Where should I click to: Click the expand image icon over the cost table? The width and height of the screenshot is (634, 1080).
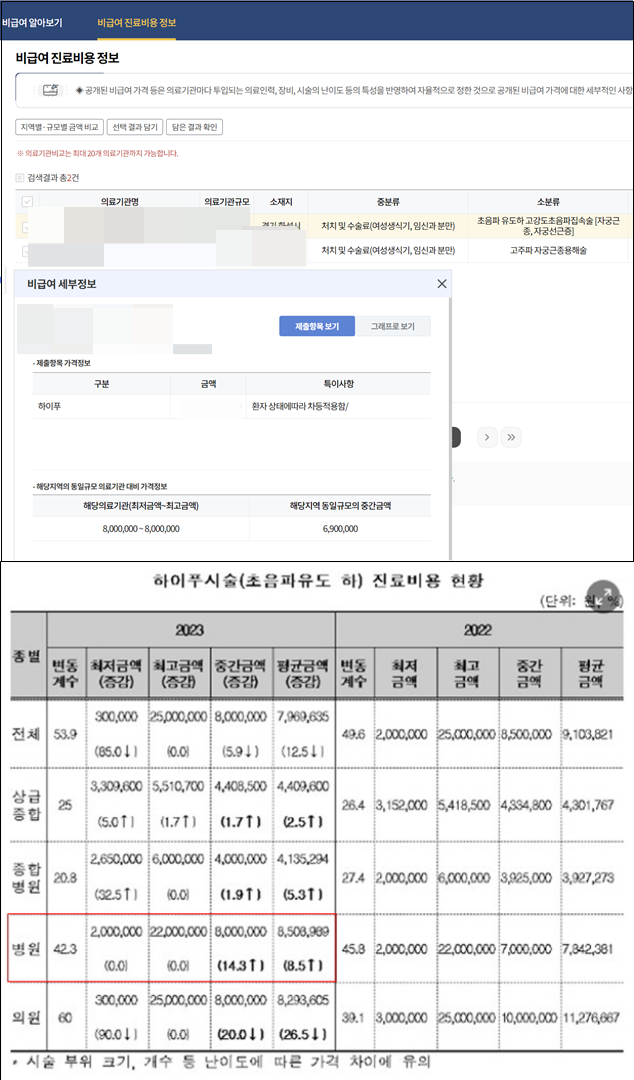[x=603, y=595]
